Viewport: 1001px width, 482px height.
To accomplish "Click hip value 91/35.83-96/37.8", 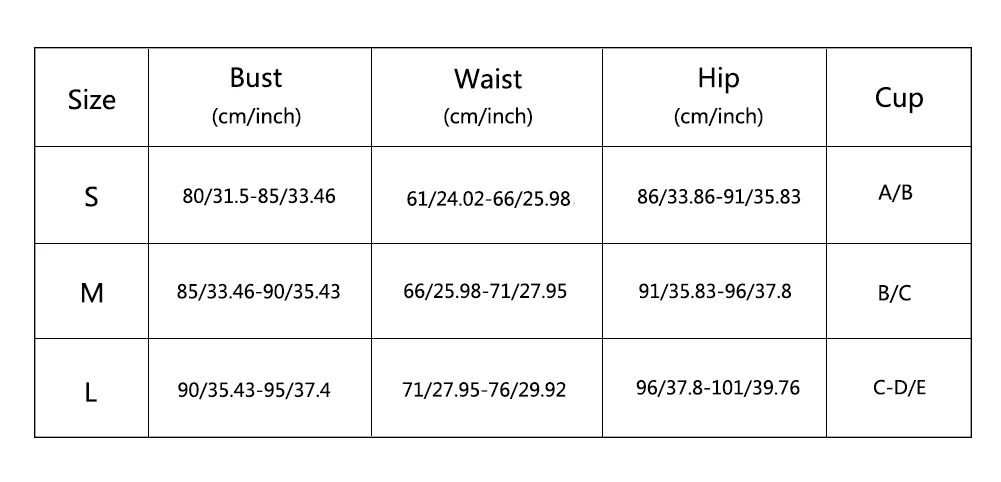I will pos(715,291).
